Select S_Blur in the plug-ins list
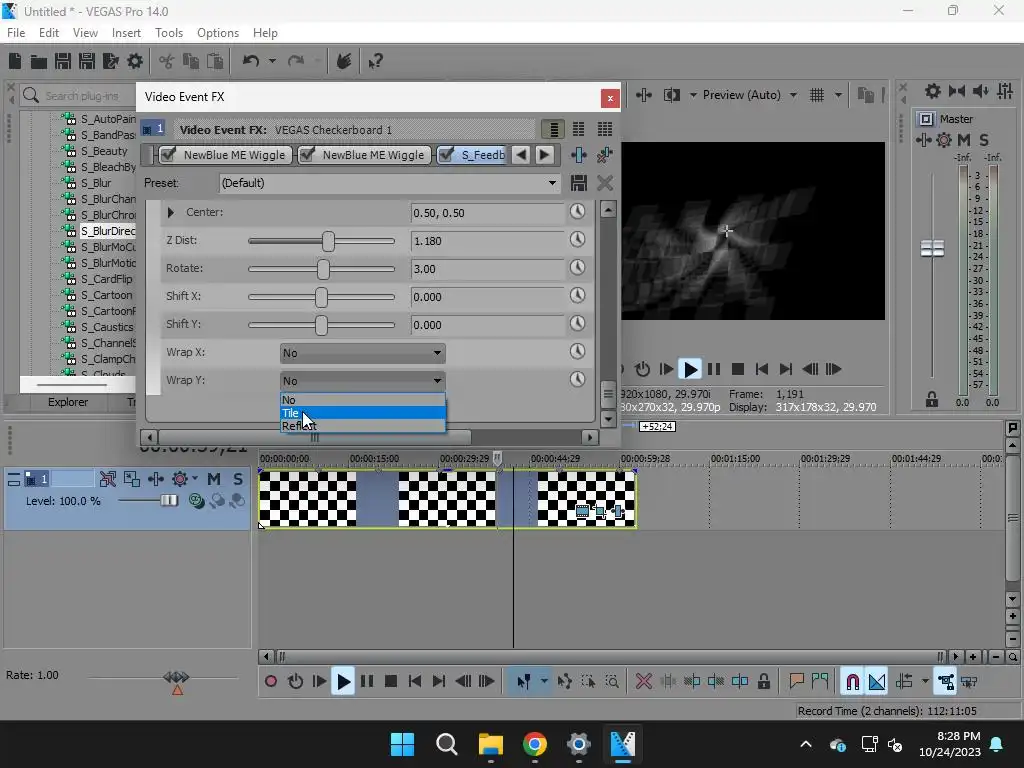The width and height of the screenshot is (1024, 768). pos(96,183)
